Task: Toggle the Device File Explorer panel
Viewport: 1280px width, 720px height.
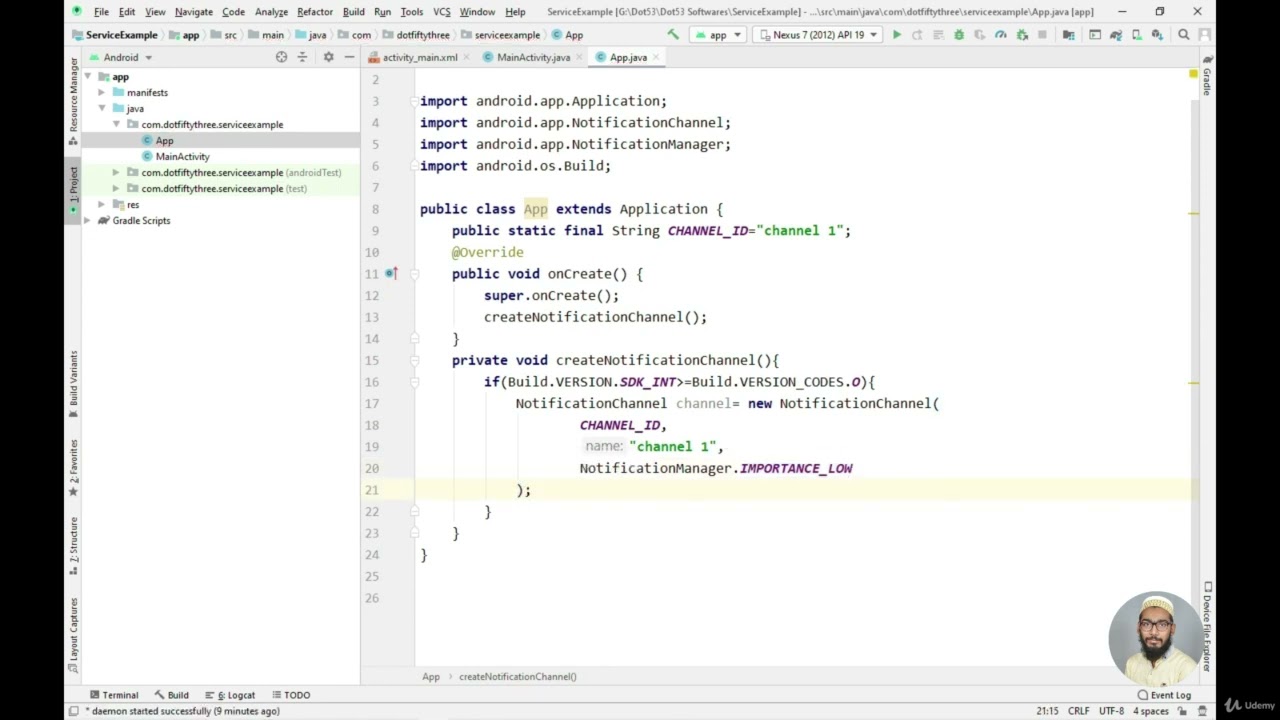Action: 1207,626
